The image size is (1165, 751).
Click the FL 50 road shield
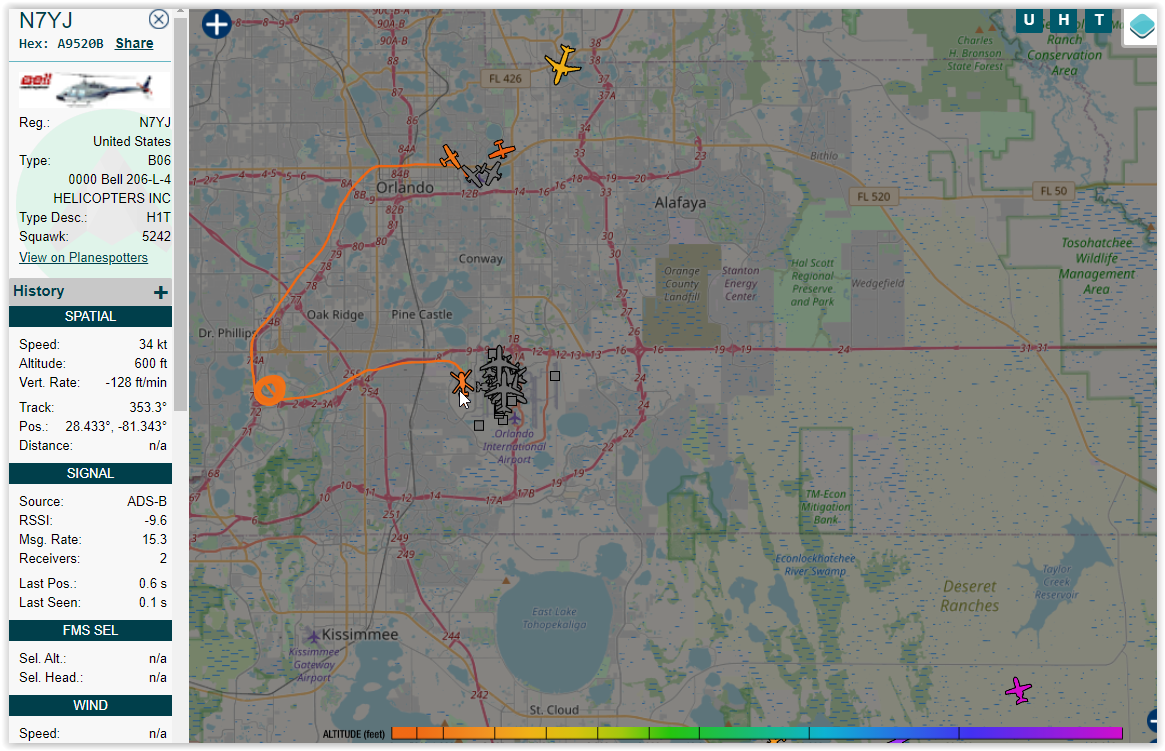pos(1054,191)
